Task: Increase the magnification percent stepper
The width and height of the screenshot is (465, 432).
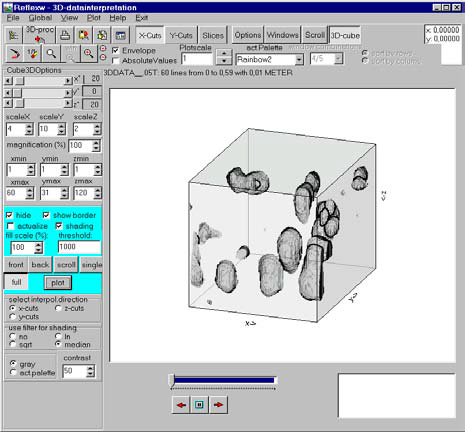Action: pos(96,143)
